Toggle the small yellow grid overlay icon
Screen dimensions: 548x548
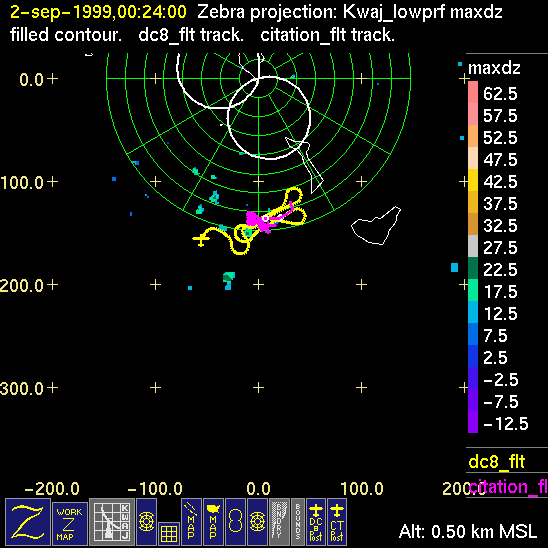tap(169, 534)
